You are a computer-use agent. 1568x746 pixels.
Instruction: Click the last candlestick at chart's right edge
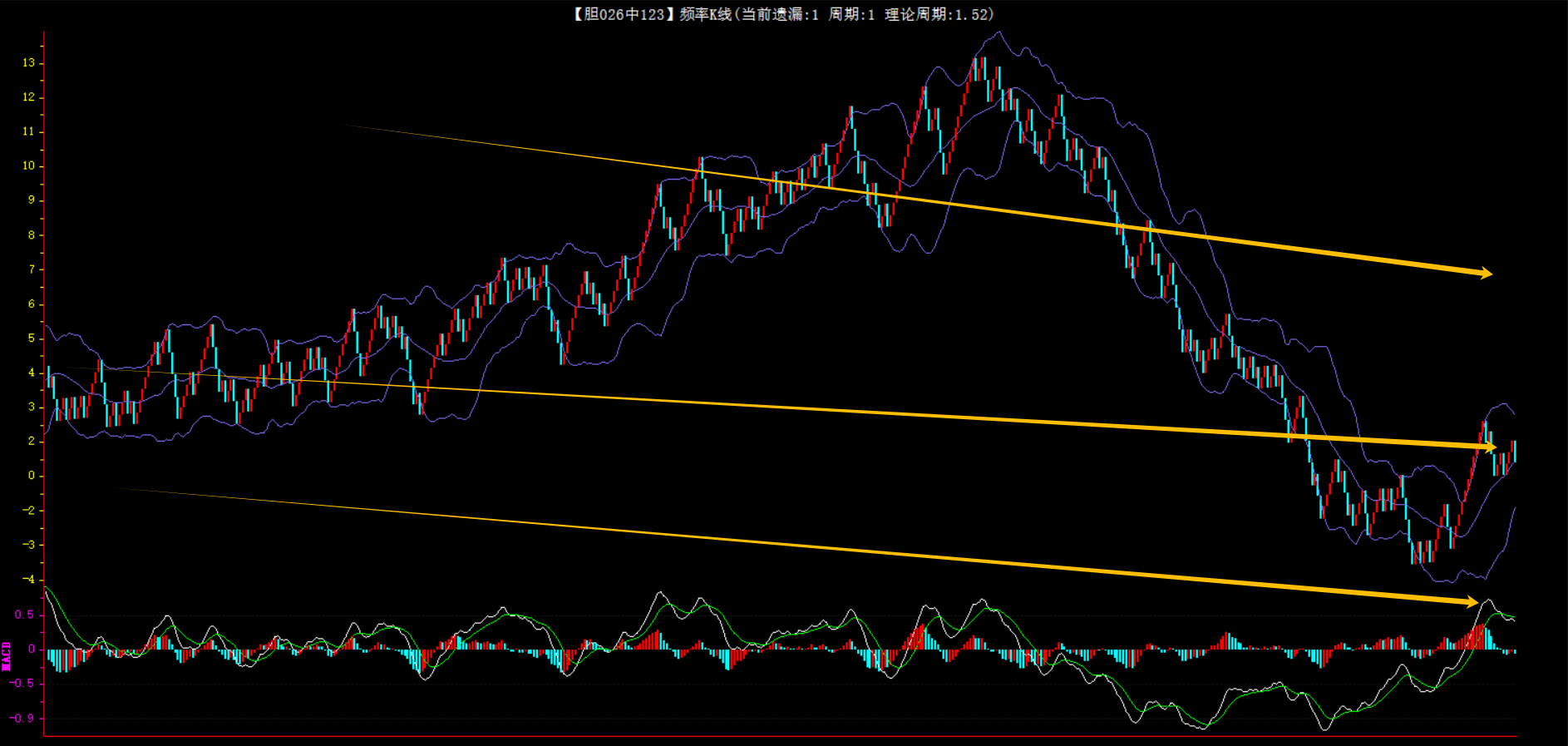[x=1514, y=451]
